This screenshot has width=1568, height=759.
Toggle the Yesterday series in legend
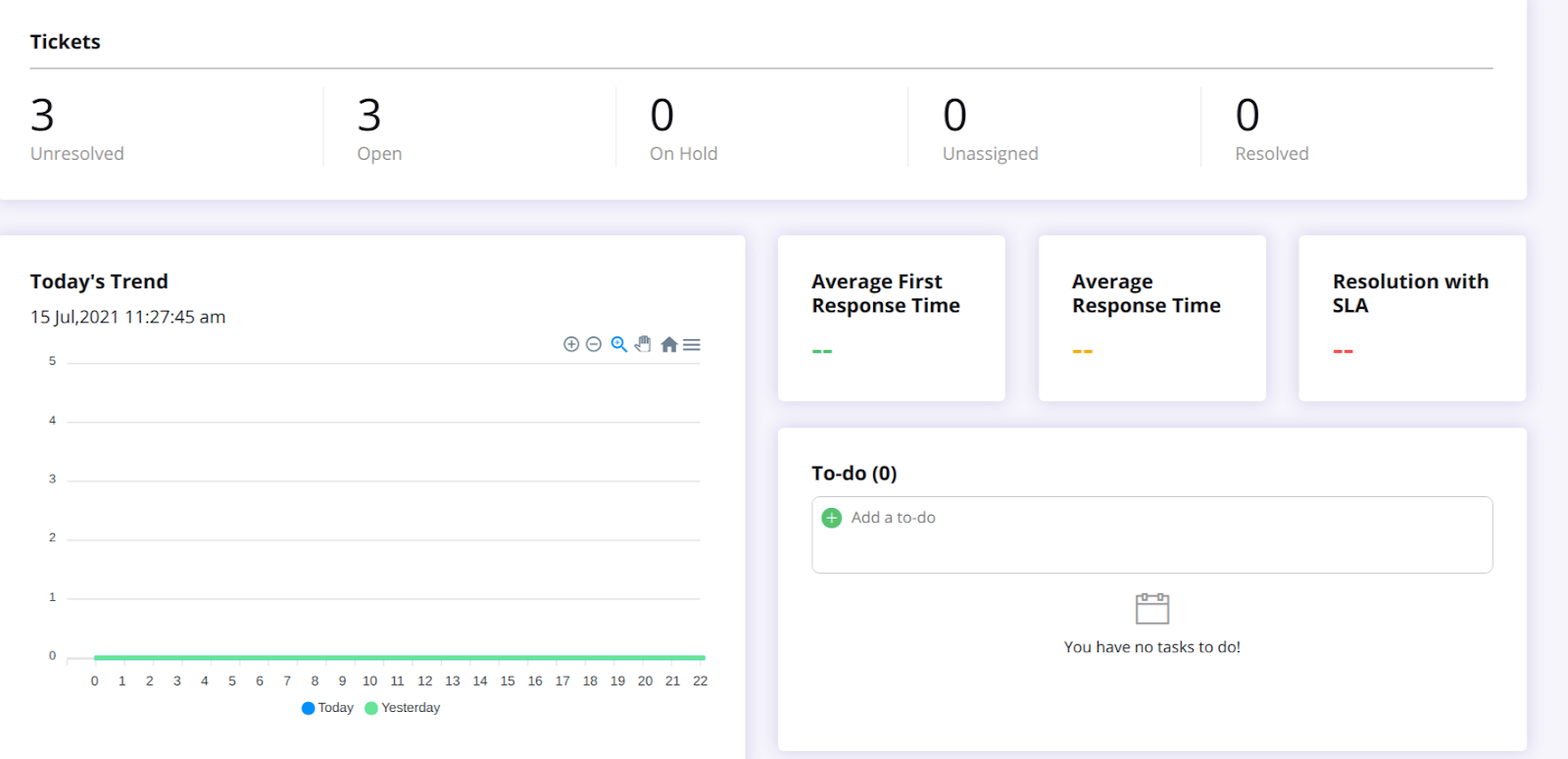click(x=403, y=708)
